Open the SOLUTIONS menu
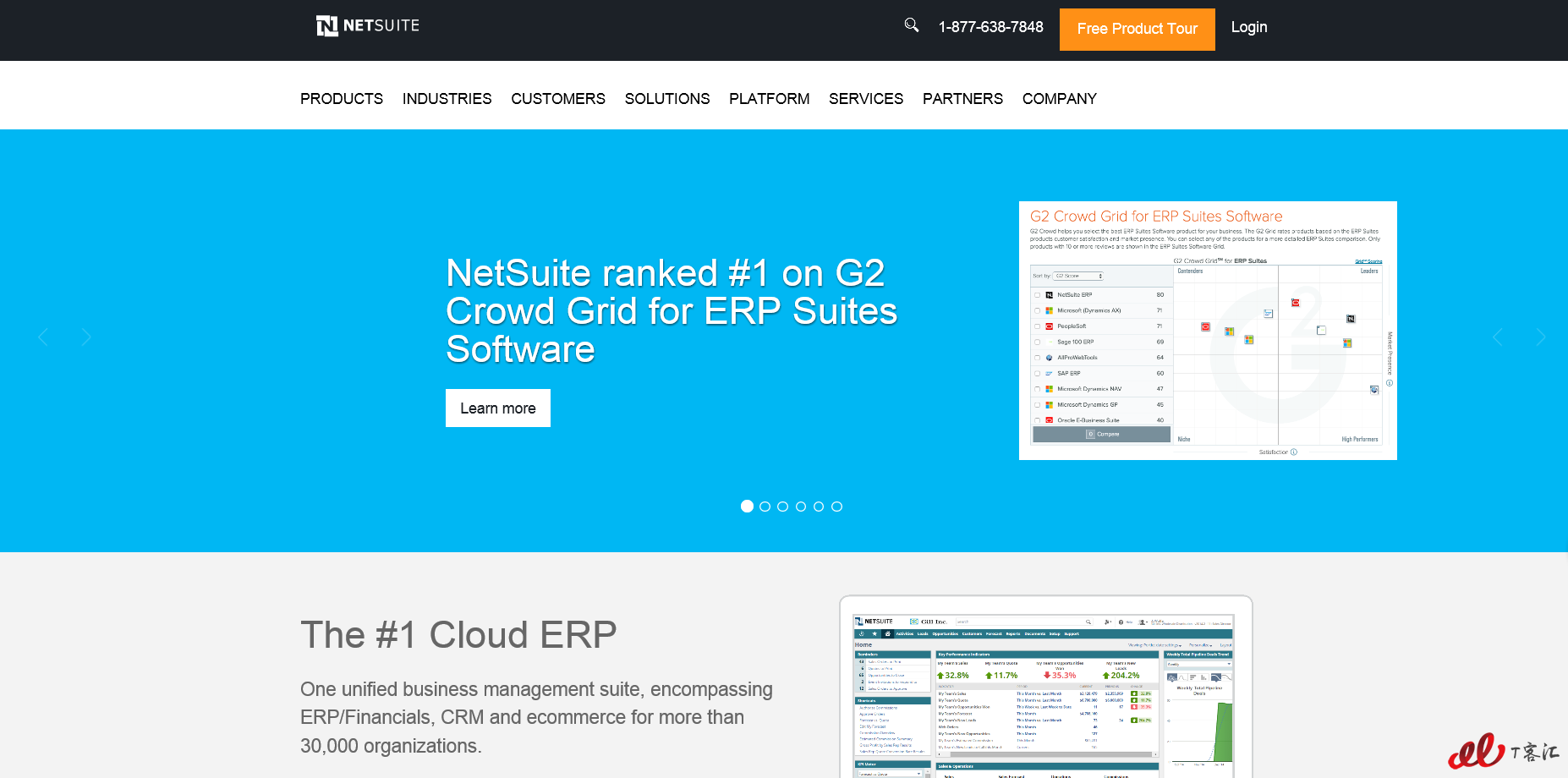Viewport: 1568px width, 778px height. (x=667, y=99)
